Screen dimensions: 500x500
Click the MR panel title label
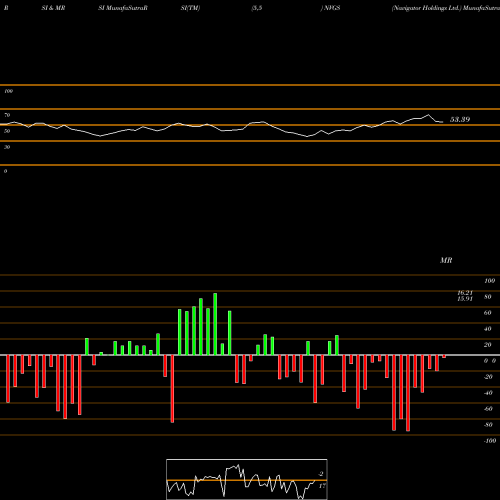pos(446,260)
